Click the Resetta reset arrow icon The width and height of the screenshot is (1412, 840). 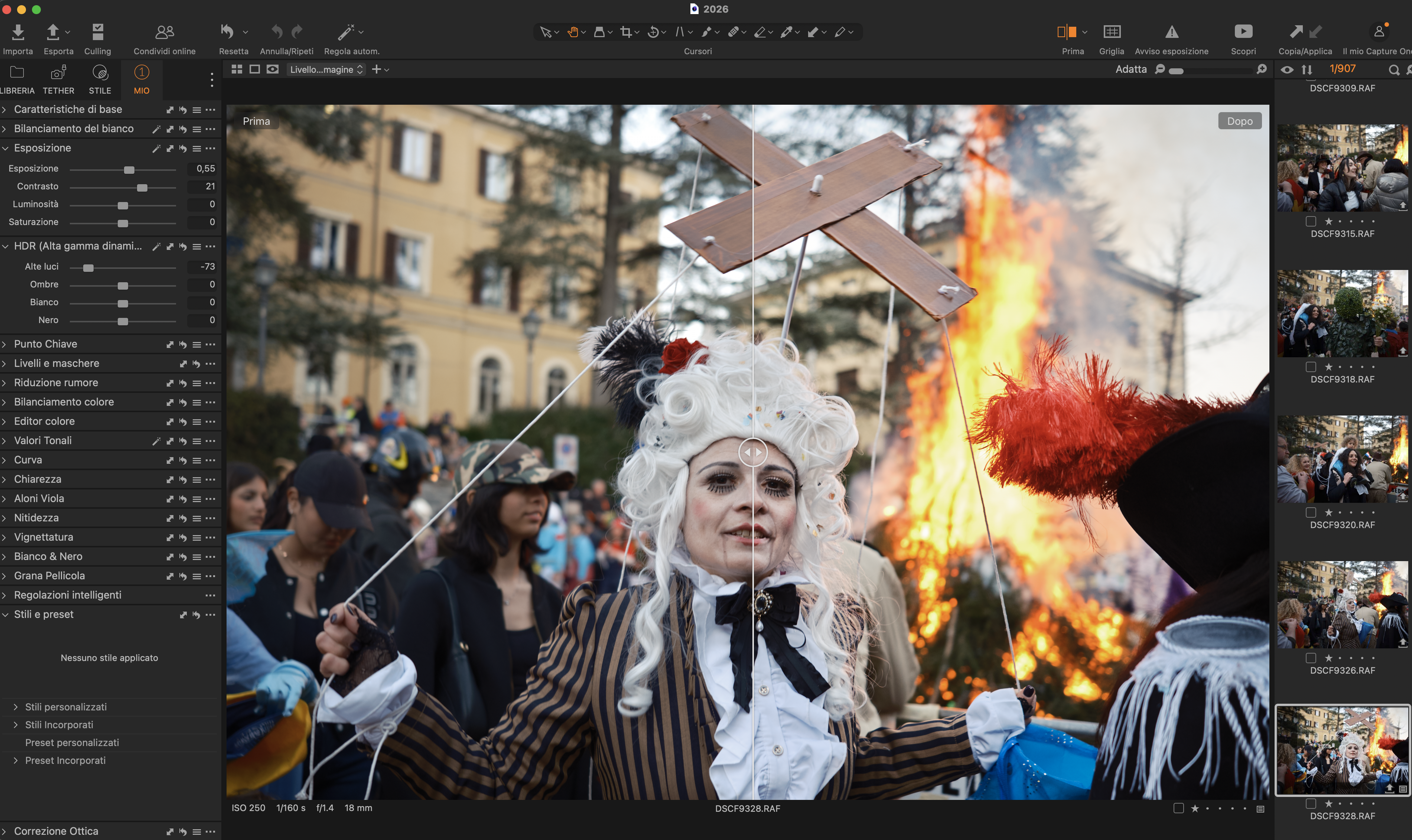coord(228,32)
